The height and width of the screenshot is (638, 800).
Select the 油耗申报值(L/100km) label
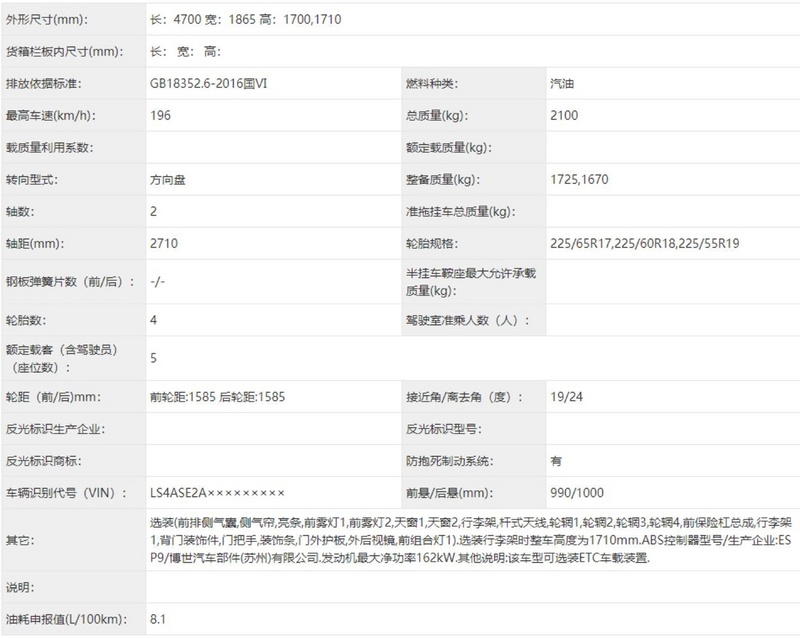point(66,619)
